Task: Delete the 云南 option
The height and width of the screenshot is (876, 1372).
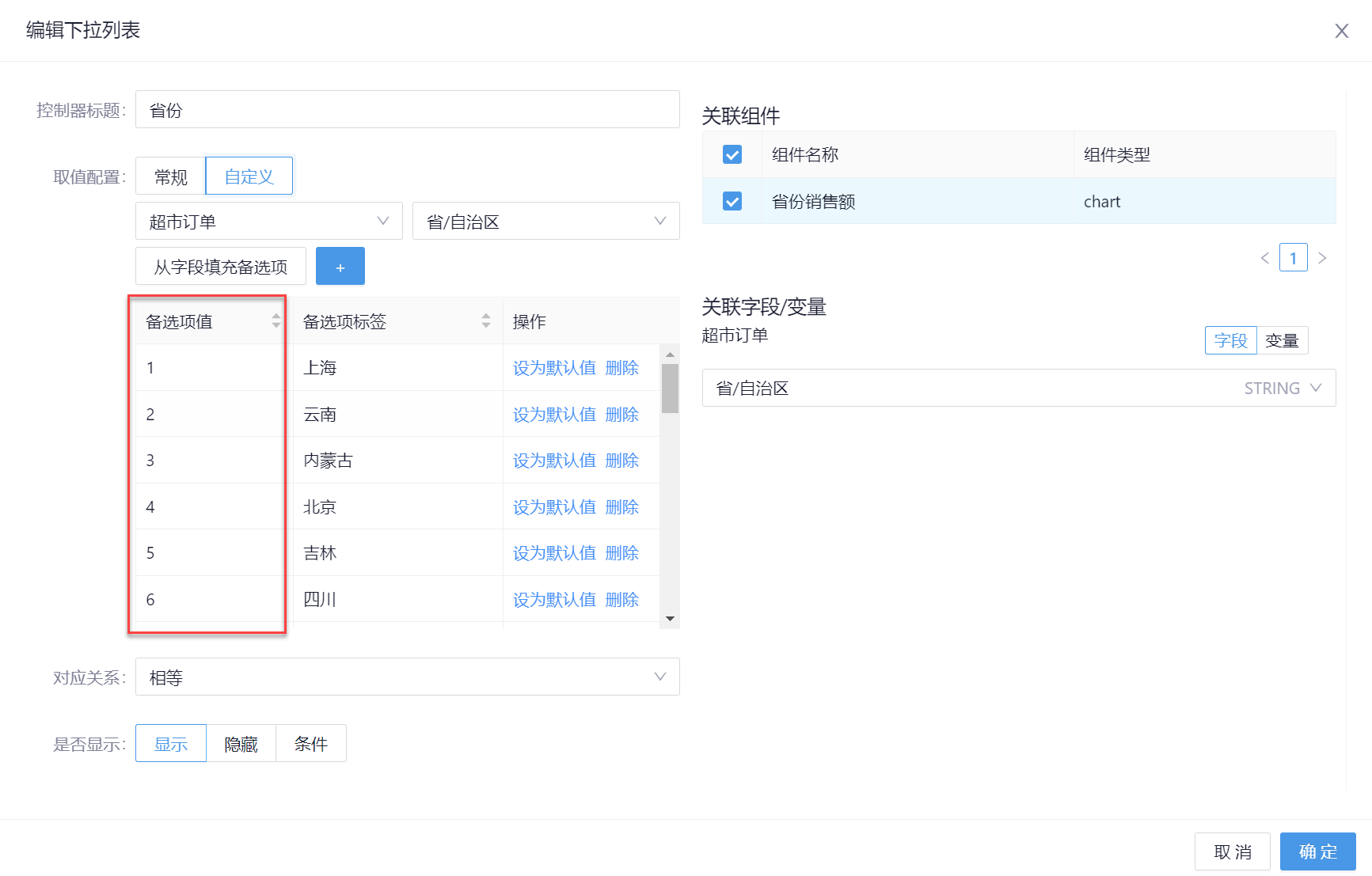Action: pyautogui.click(x=622, y=414)
